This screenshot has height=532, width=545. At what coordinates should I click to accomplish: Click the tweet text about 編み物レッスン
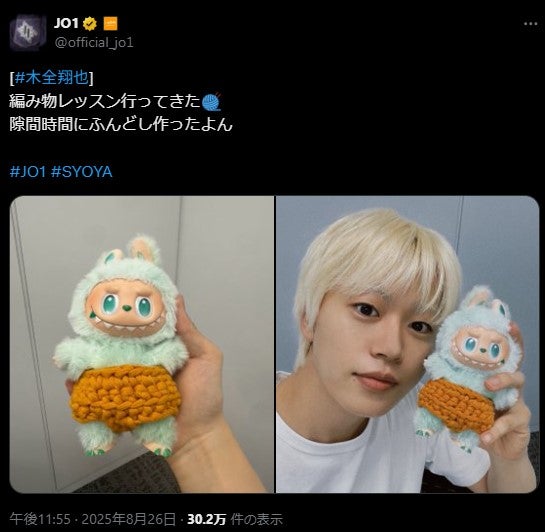(x=115, y=101)
